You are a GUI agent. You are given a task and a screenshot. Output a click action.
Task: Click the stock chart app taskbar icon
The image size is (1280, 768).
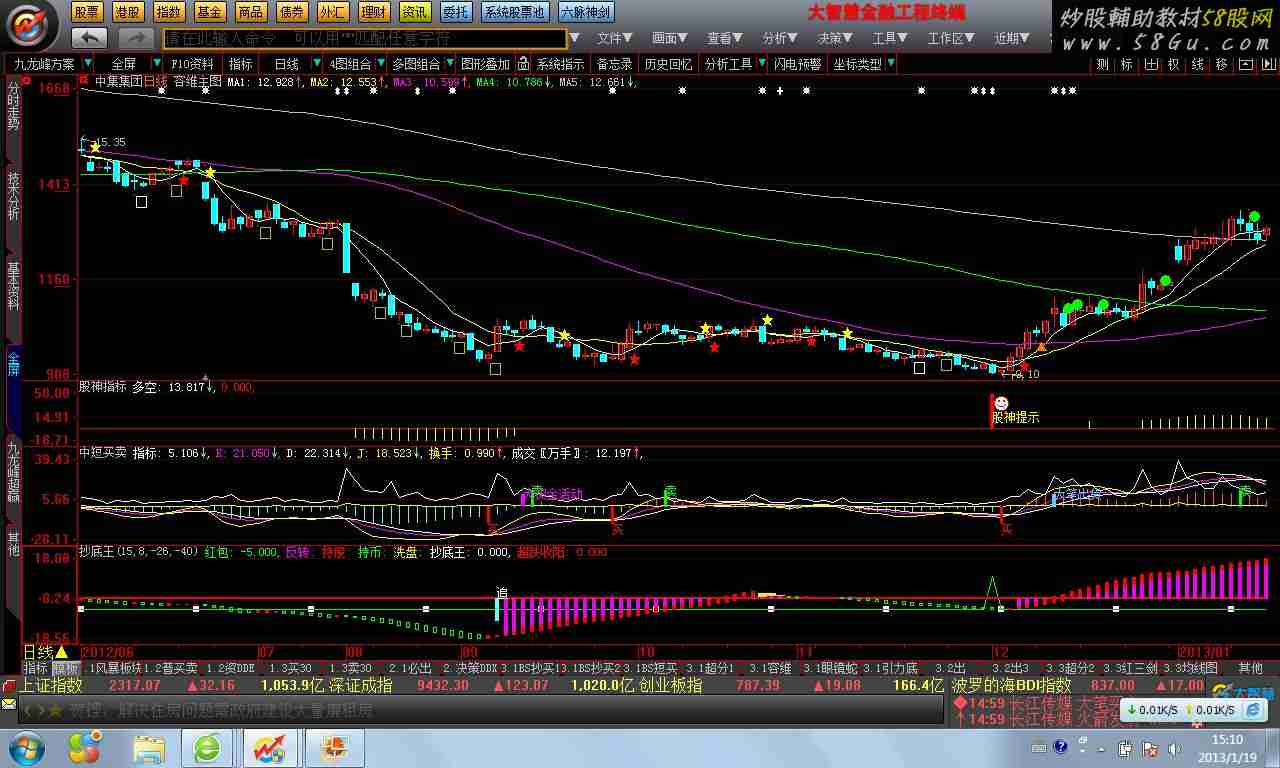coord(269,747)
